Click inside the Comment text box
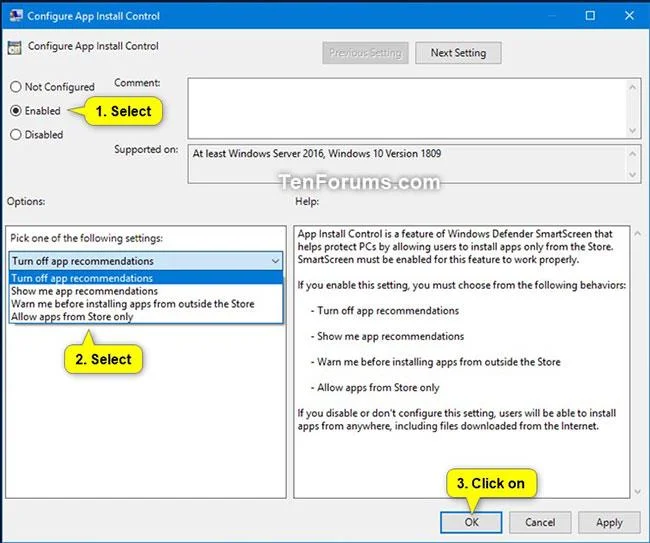 pos(406,108)
